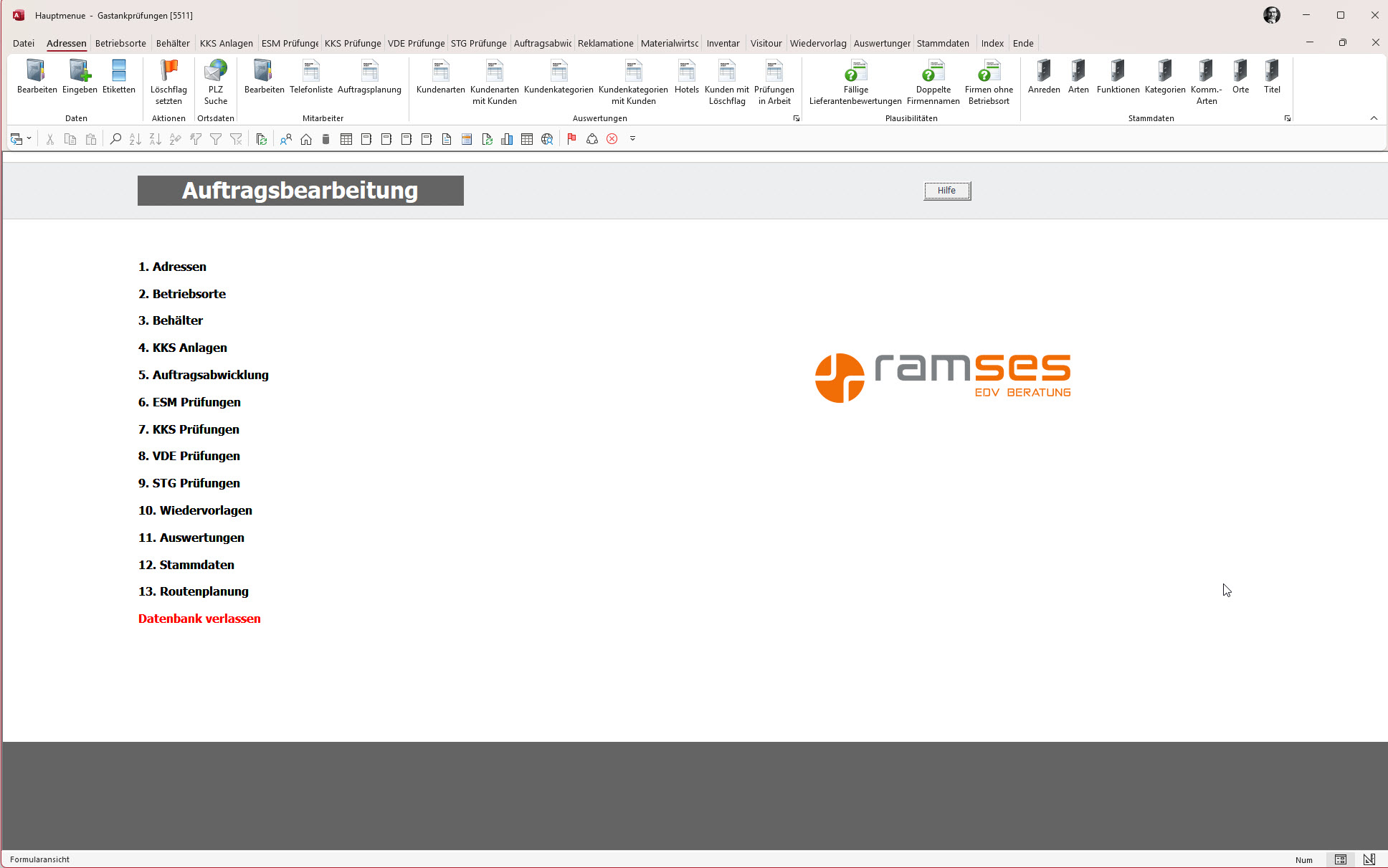
Task: Open menu entry 13. Routenplanung
Action: click(194, 591)
